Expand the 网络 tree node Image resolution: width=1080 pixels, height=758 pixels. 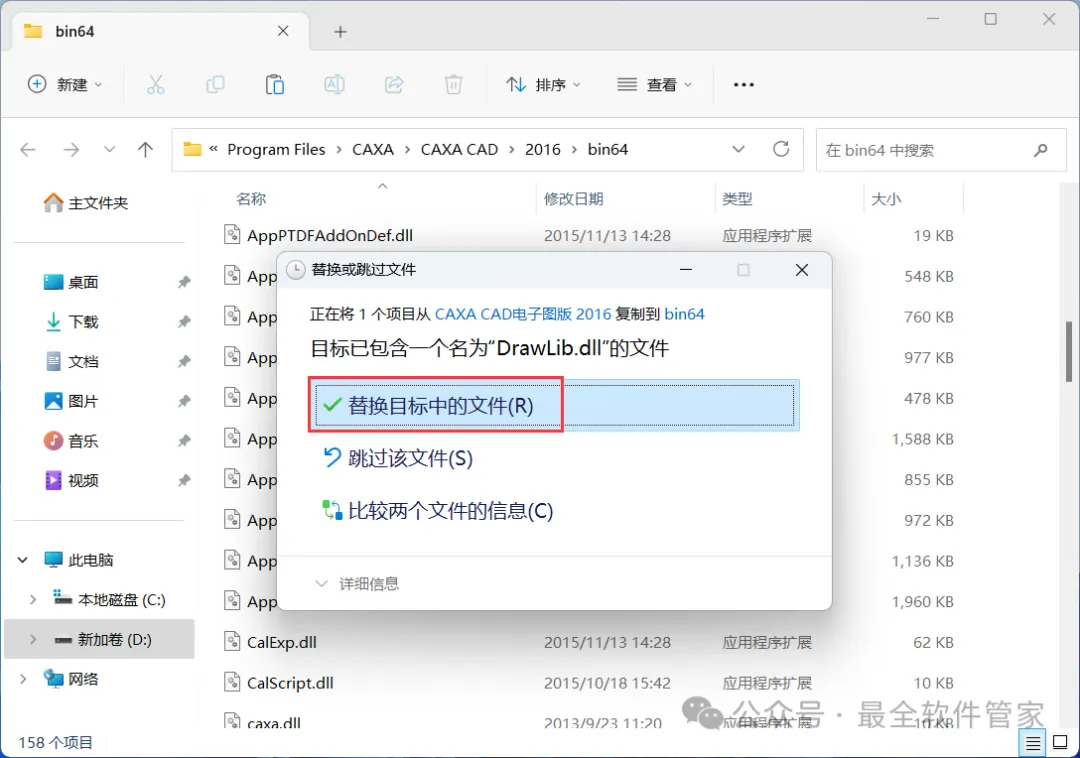pyautogui.click(x=23, y=679)
